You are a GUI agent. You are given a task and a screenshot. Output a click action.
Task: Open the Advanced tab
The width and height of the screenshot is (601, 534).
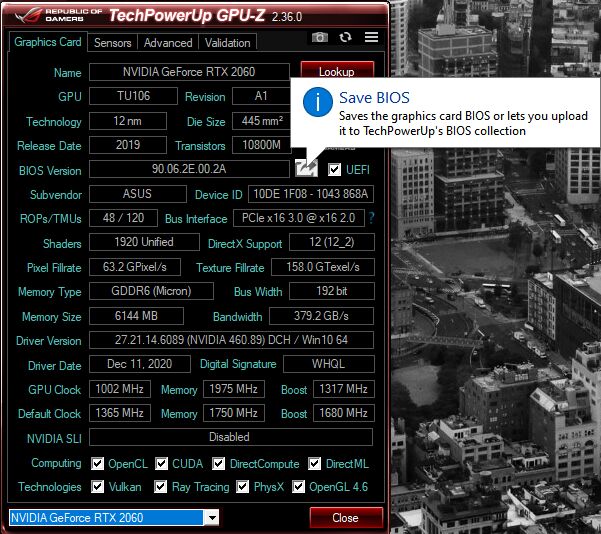pos(168,43)
